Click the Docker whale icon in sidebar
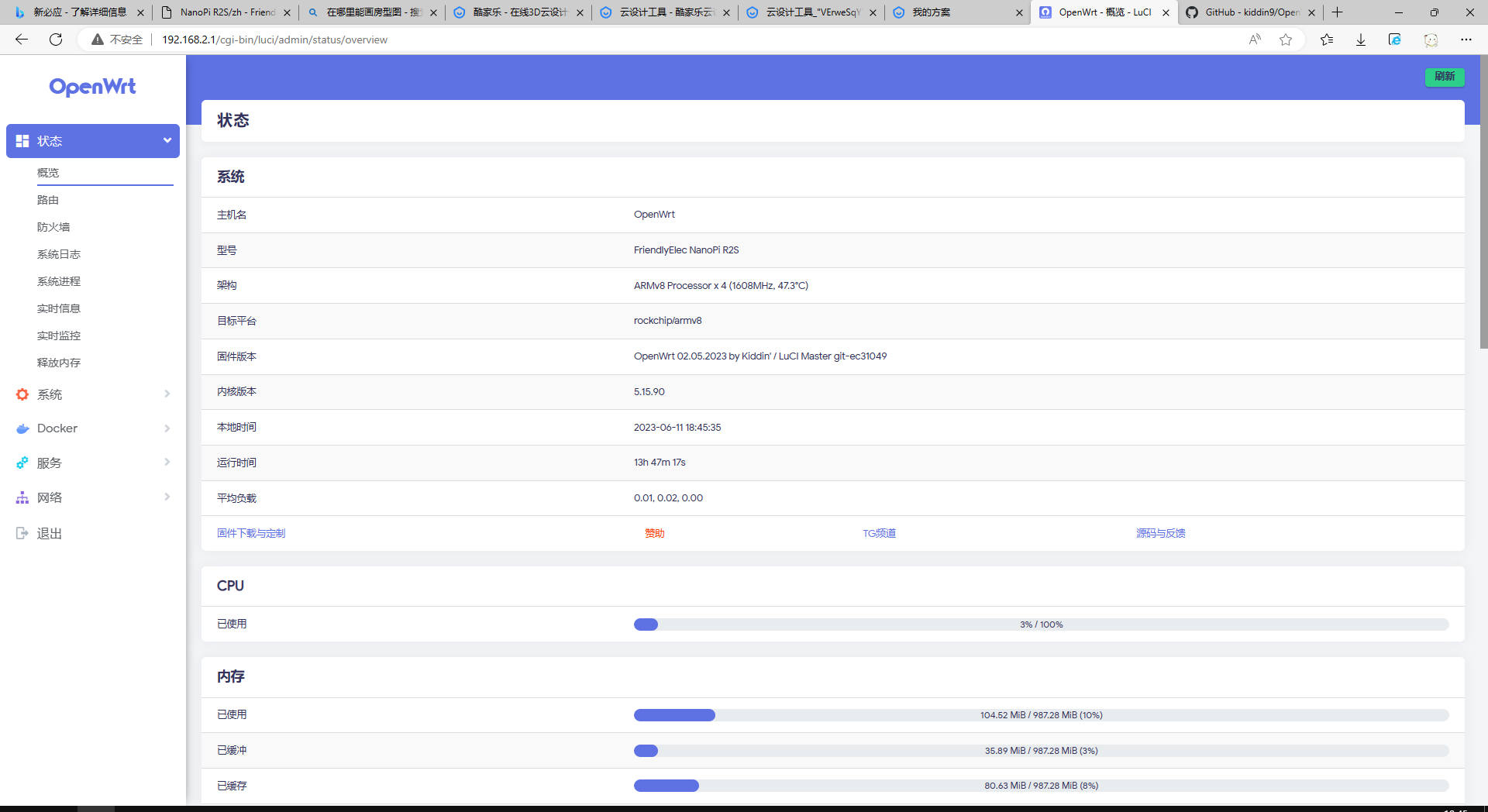The image size is (1488, 812). [22, 428]
